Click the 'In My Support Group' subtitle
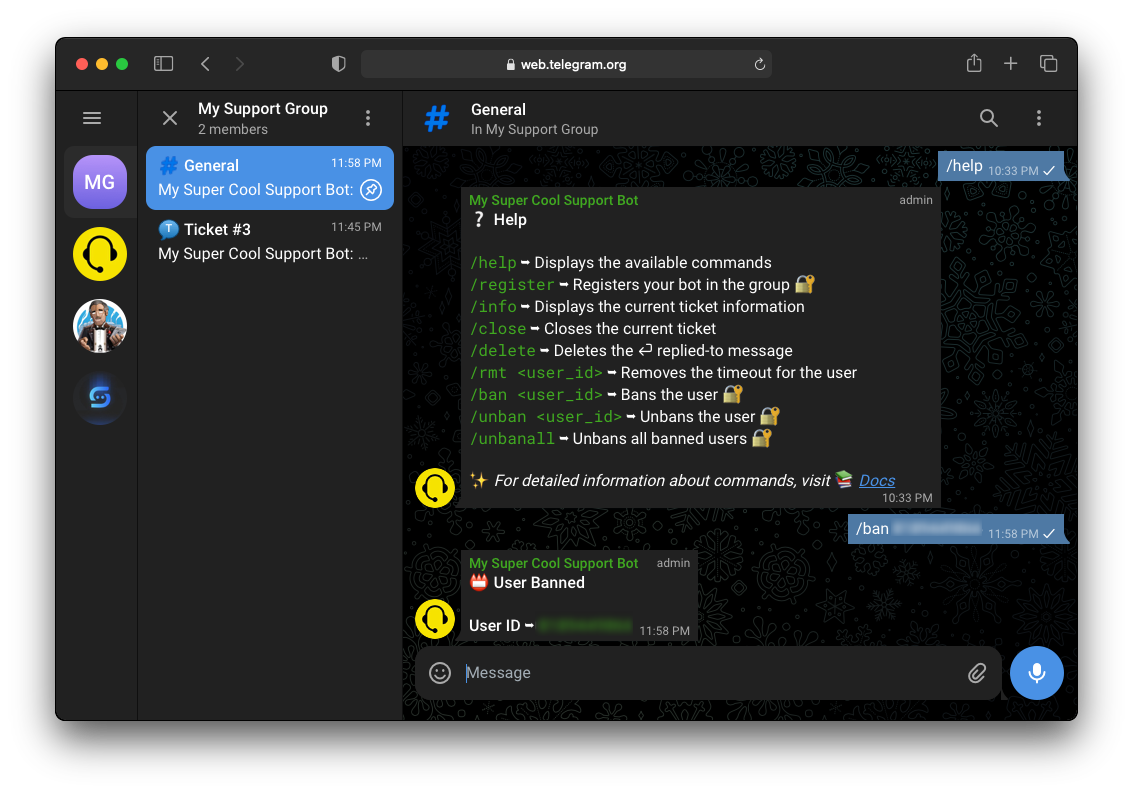The image size is (1133, 794). [x=535, y=129]
